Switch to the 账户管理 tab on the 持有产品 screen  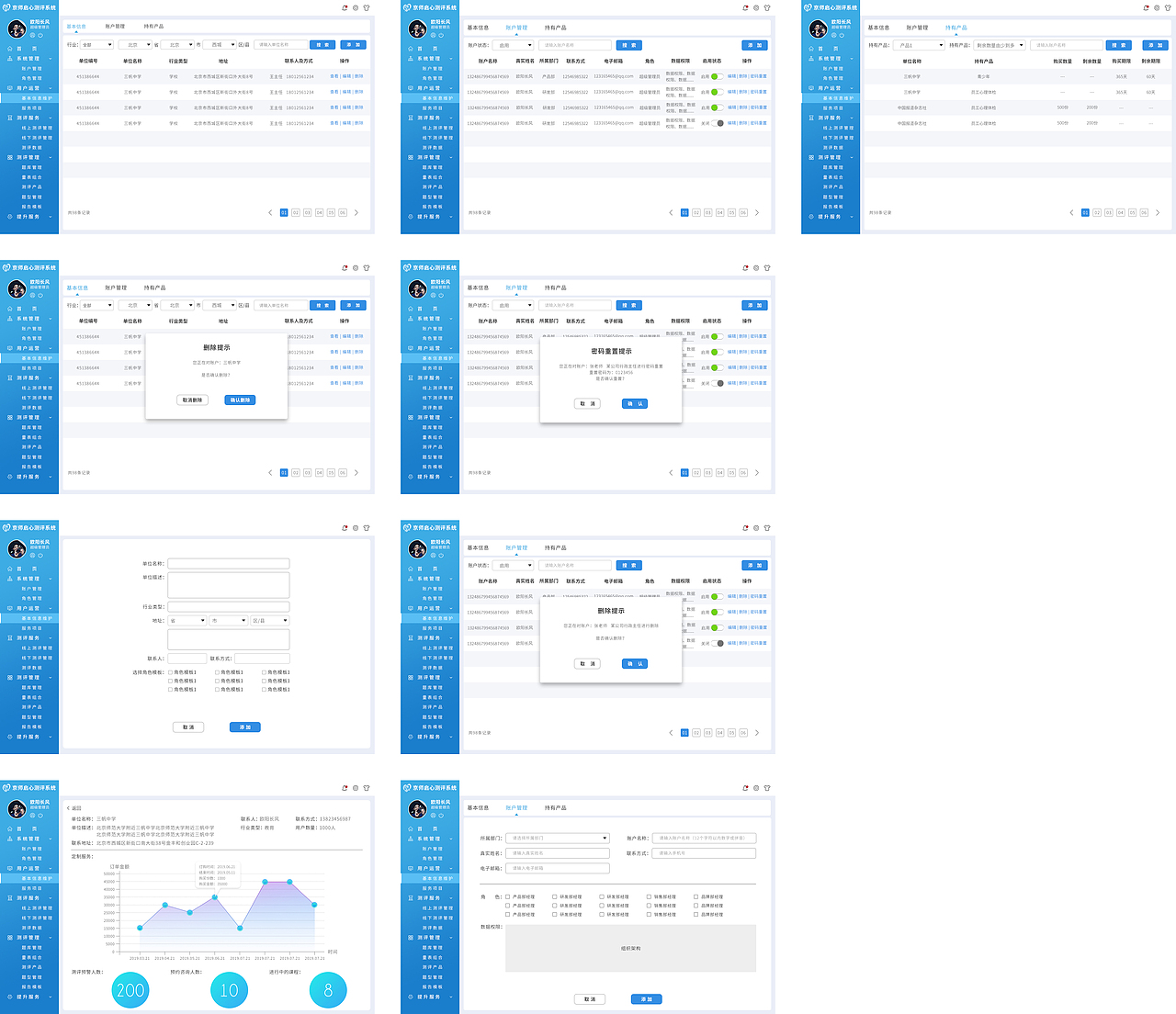point(917,28)
